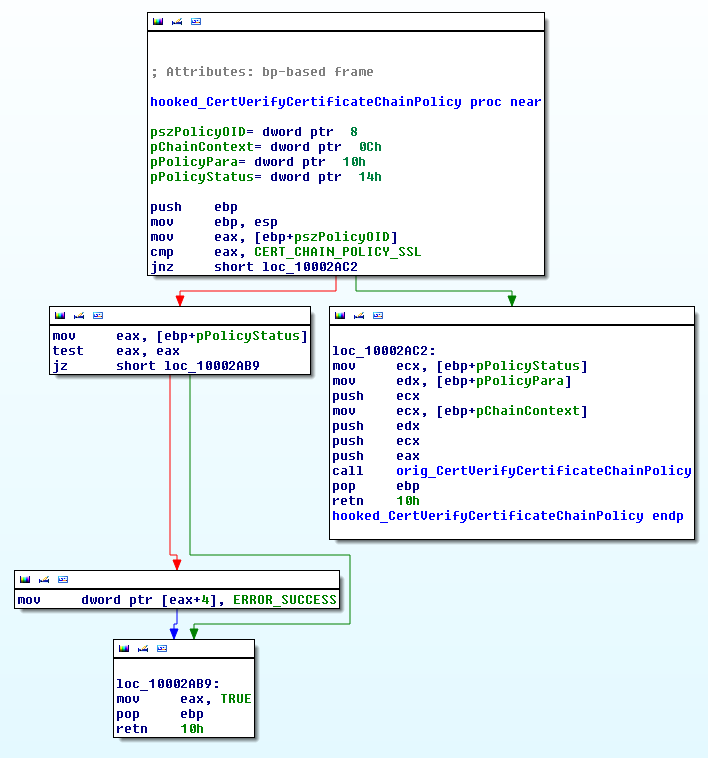Screen dimensions: 708x758
Task: Click 'mov edx, [ebp+pPolicyPara]' instruction
Action: 452,381
